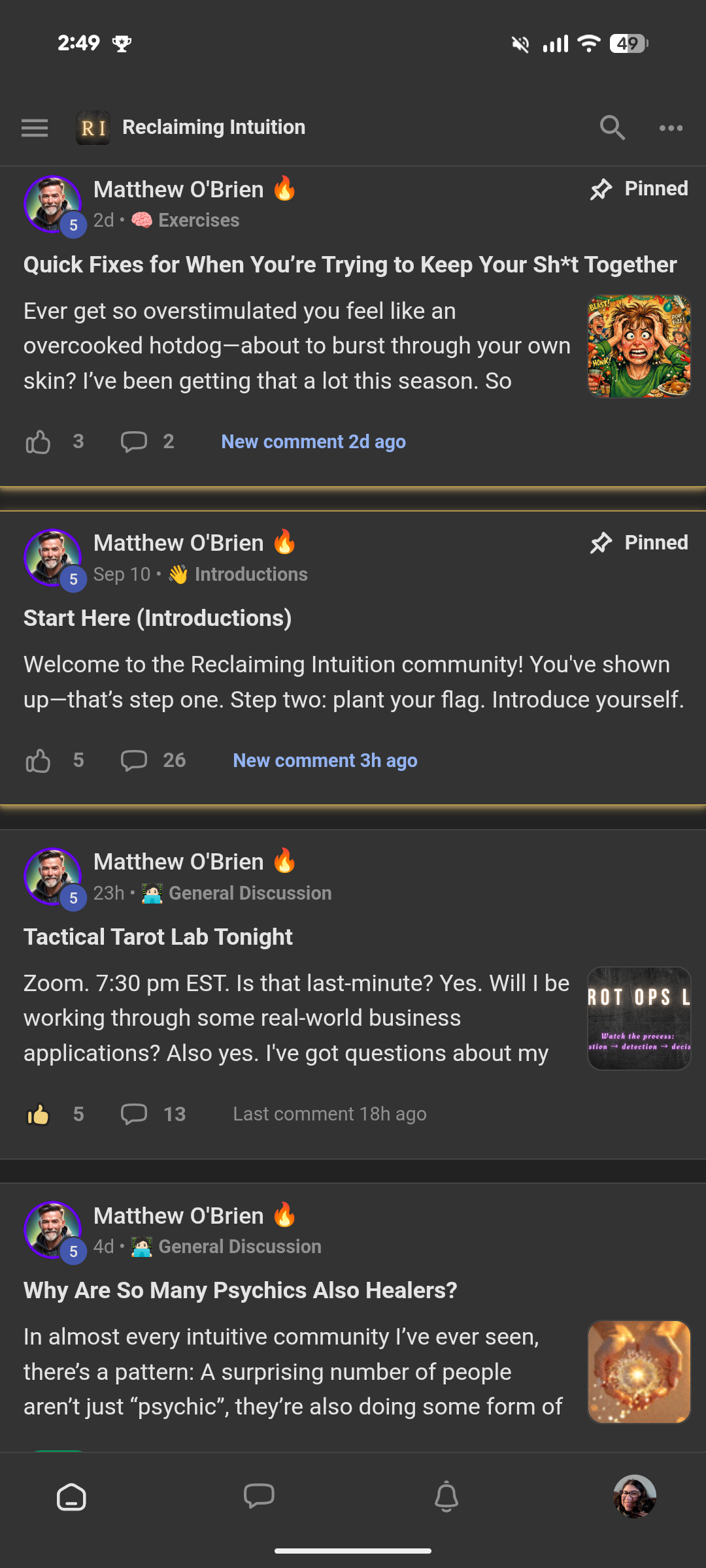Open the notifications bell
Viewport: 706px width, 1568px height.
click(446, 1497)
